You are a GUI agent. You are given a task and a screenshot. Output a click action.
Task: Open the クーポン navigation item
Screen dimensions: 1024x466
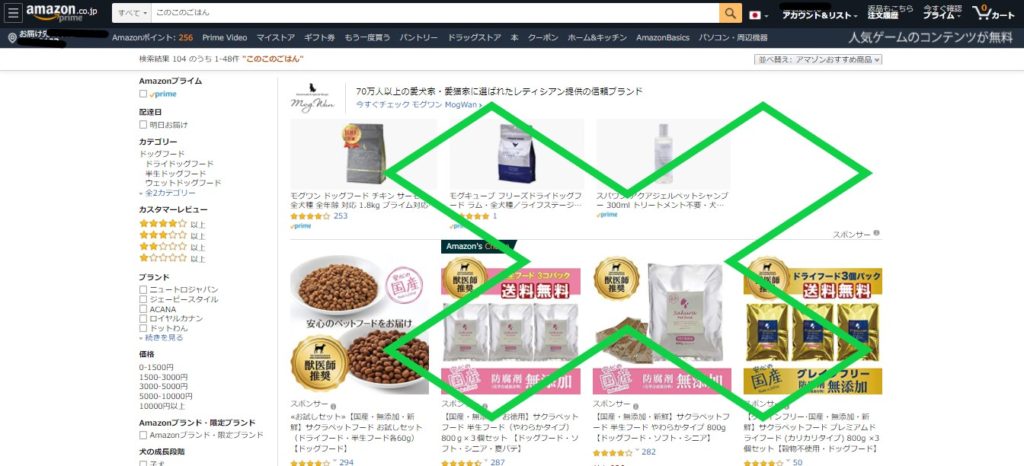(543, 38)
